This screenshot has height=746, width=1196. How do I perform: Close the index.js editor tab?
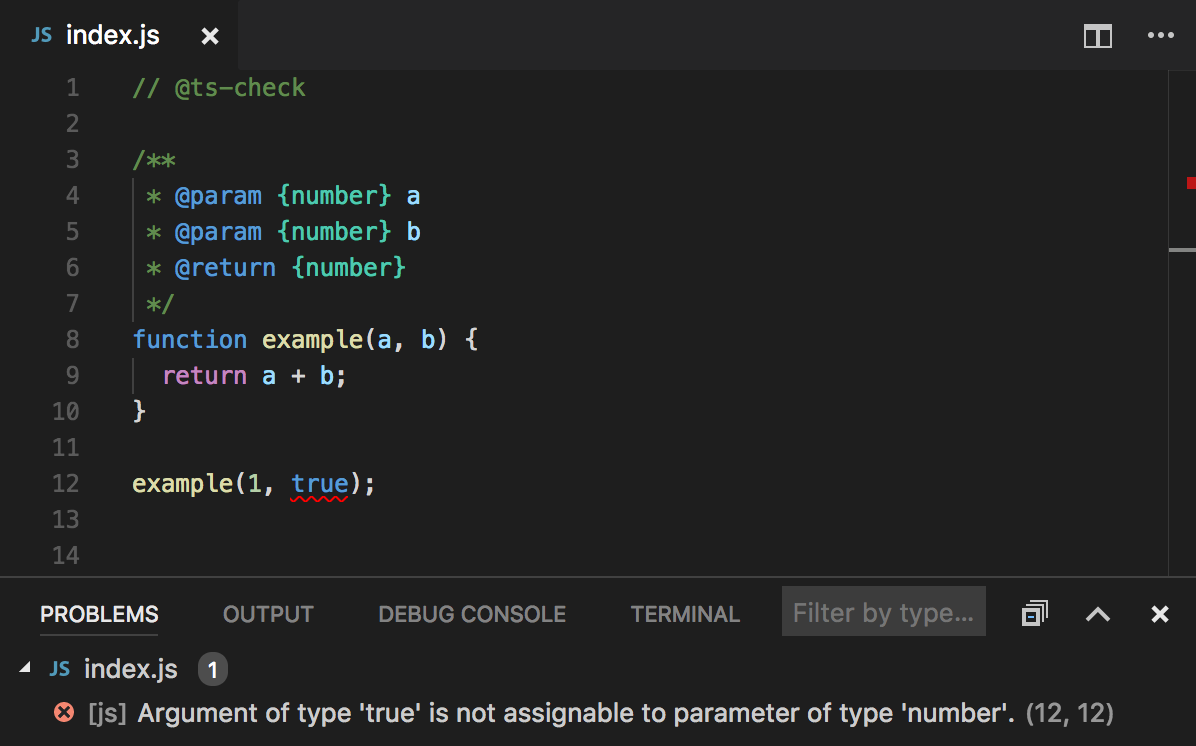209,35
